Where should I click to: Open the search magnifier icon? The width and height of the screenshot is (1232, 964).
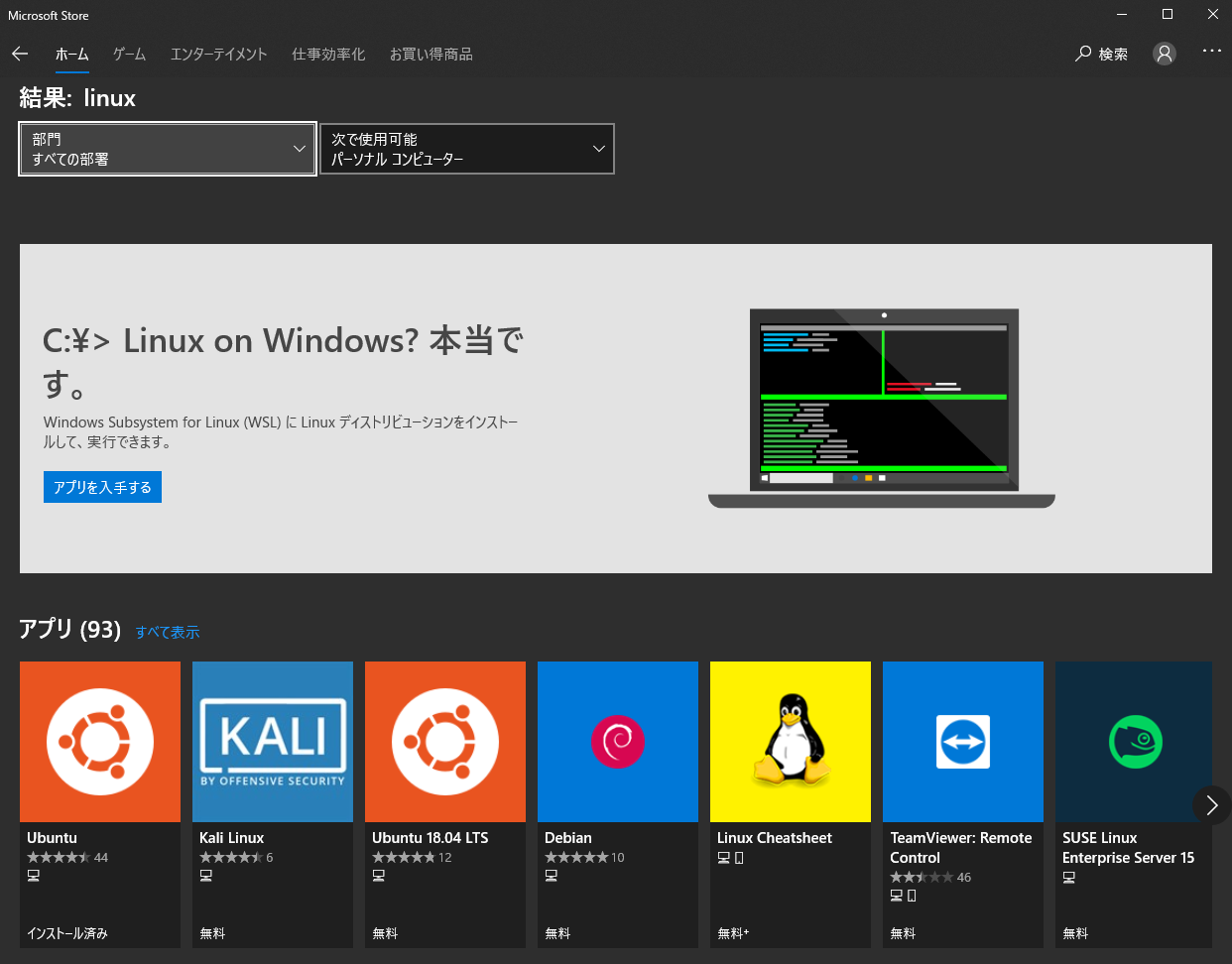tap(1083, 54)
